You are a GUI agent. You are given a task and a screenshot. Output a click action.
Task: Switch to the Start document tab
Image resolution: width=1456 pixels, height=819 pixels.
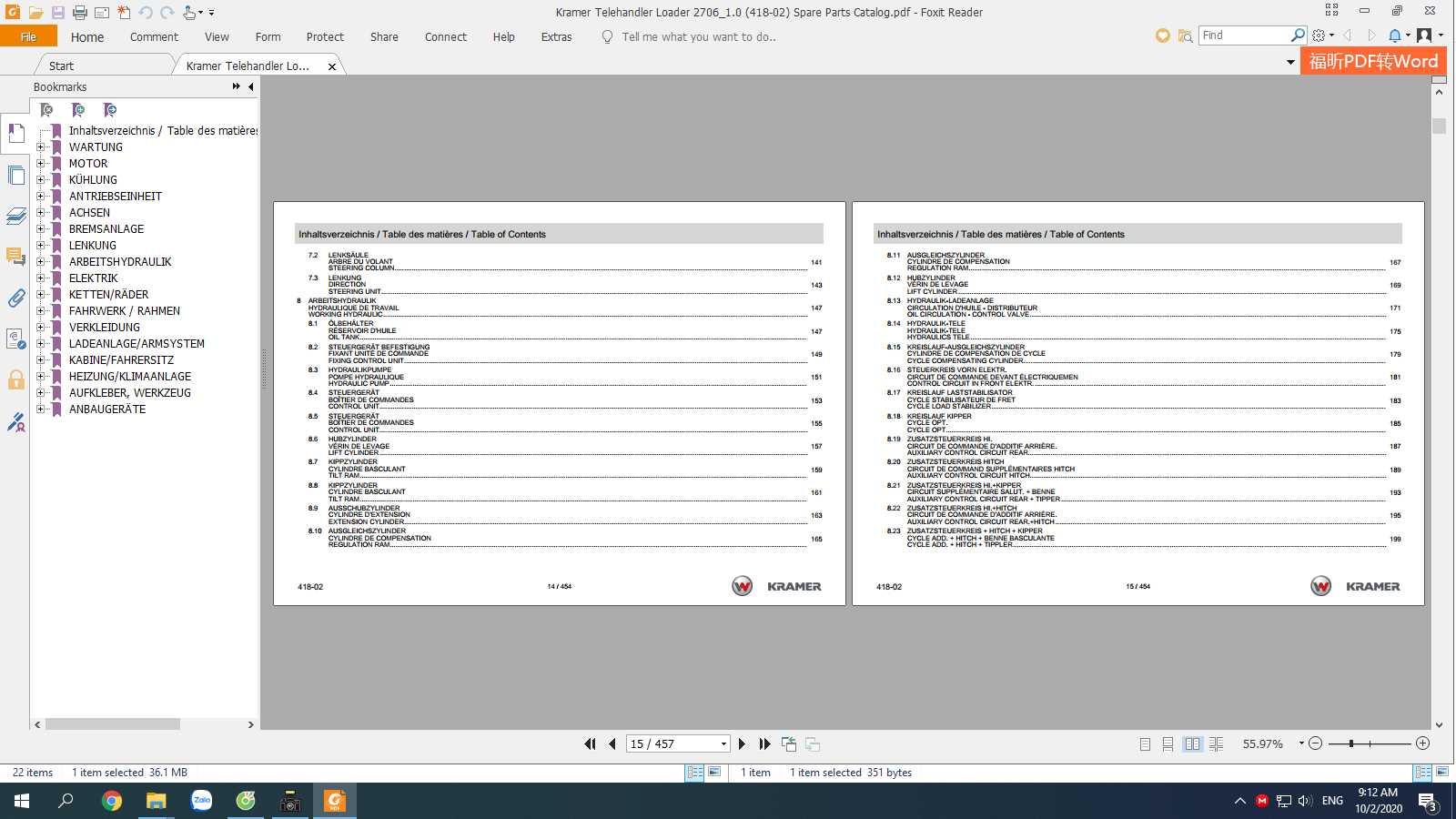tap(62, 66)
